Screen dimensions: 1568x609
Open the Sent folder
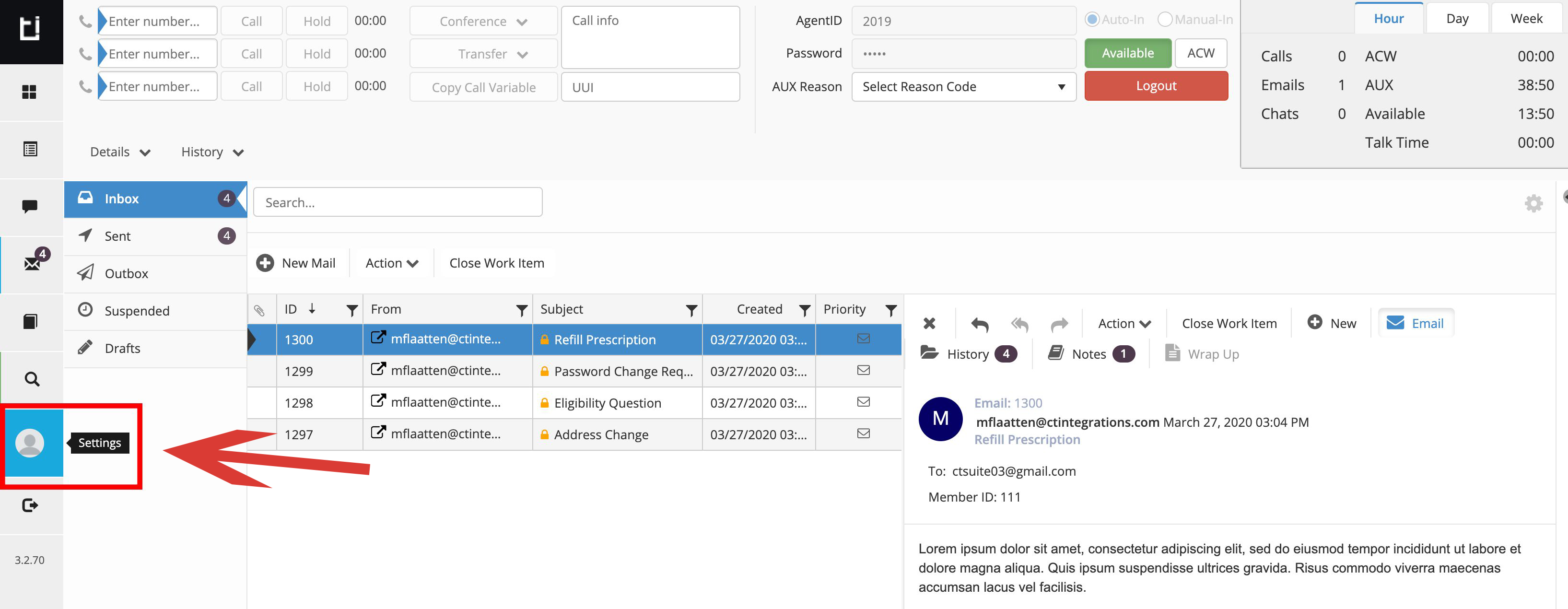(155, 236)
